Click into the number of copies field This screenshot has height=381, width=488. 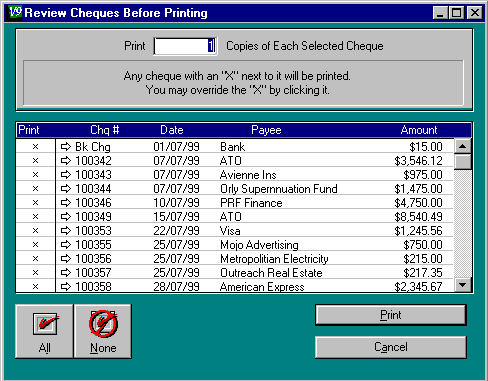(x=185, y=46)
